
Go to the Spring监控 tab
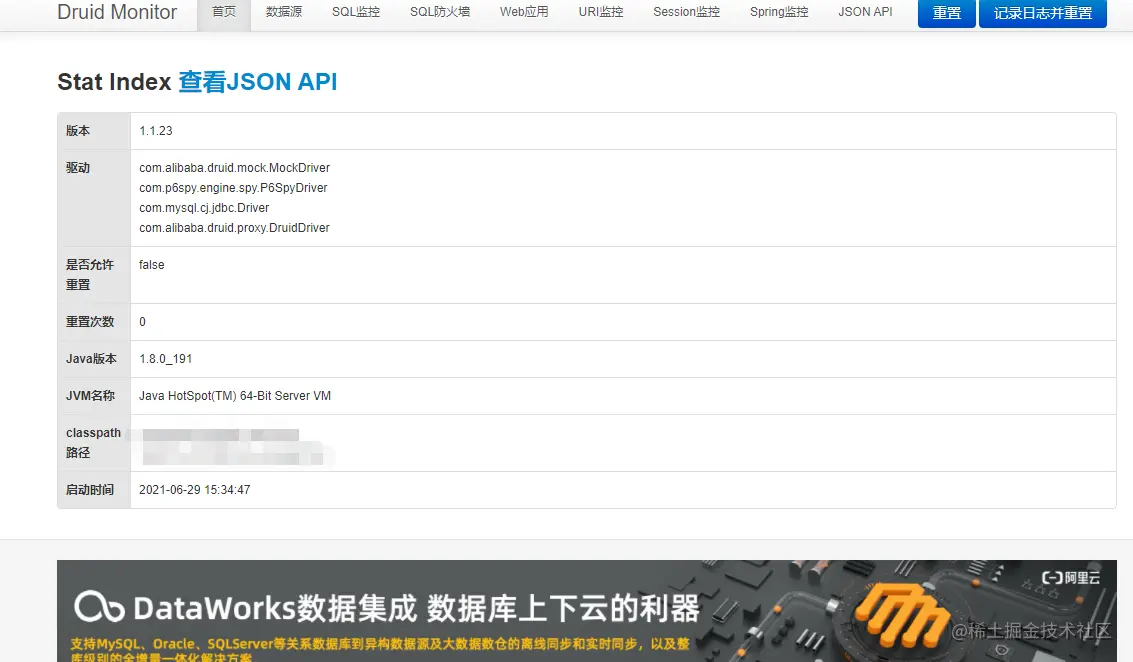[x=779, y=12]
